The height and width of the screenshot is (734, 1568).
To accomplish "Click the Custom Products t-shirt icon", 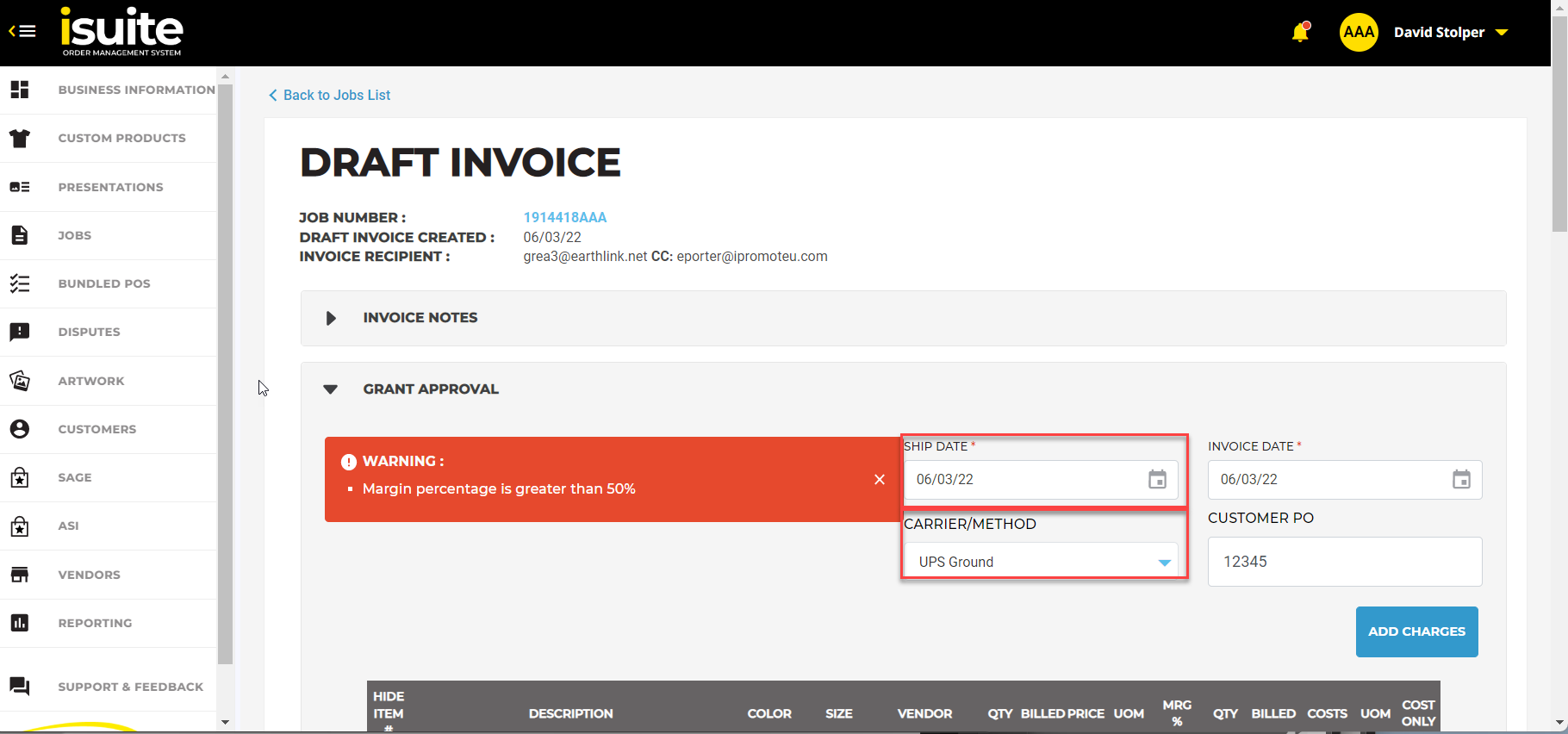I will click(x=20, y=138).
